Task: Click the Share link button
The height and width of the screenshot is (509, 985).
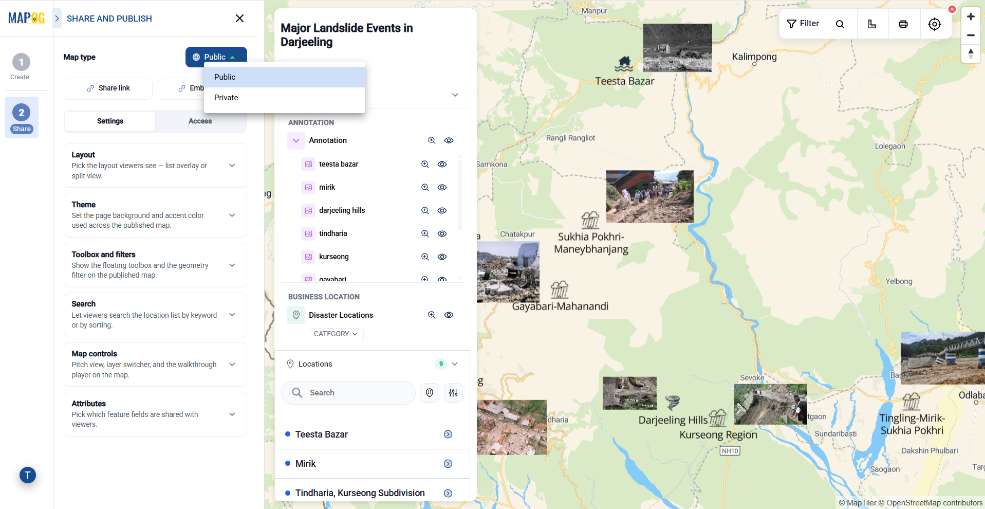Action: [x=109, y=88]
